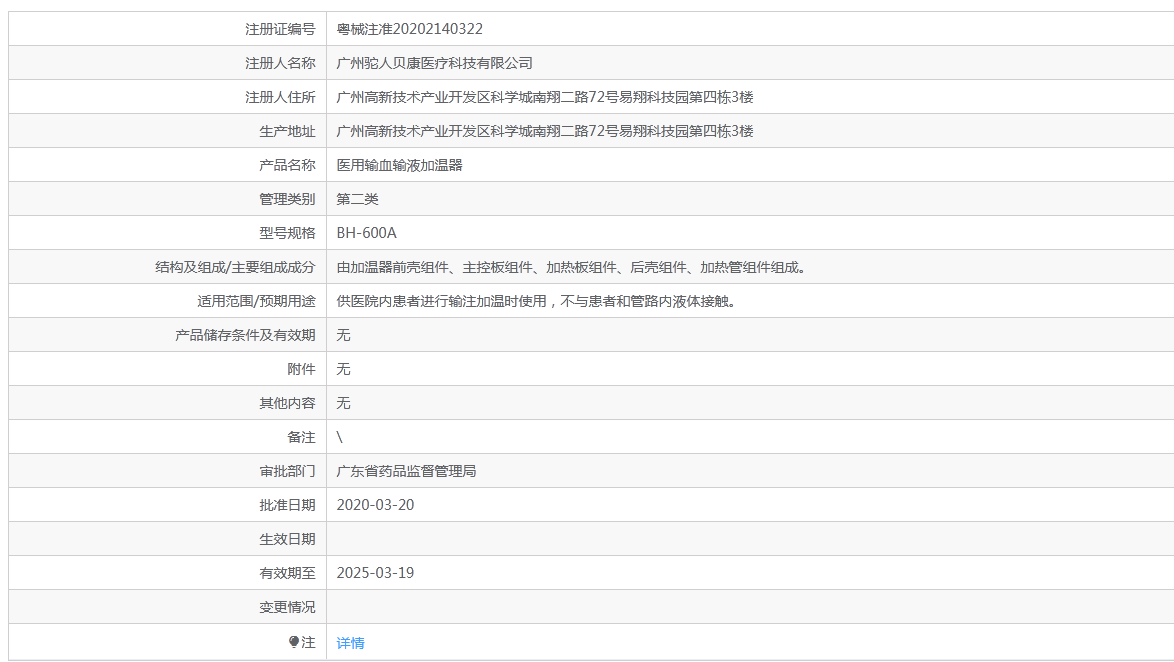Click the 审批部门 label

tap(288, 471)
